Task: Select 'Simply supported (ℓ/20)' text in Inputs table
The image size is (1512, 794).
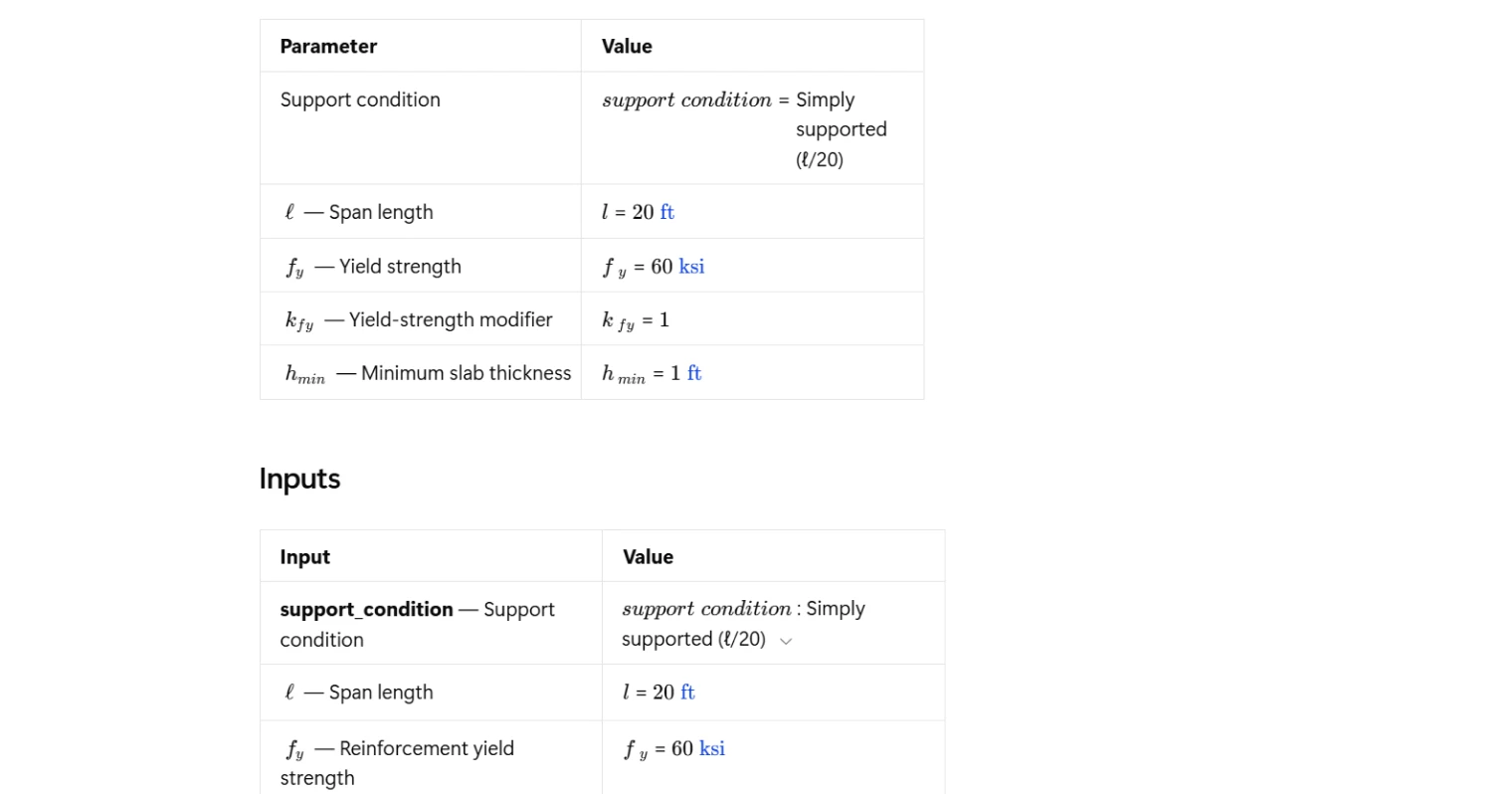Action: coord(744,624)
